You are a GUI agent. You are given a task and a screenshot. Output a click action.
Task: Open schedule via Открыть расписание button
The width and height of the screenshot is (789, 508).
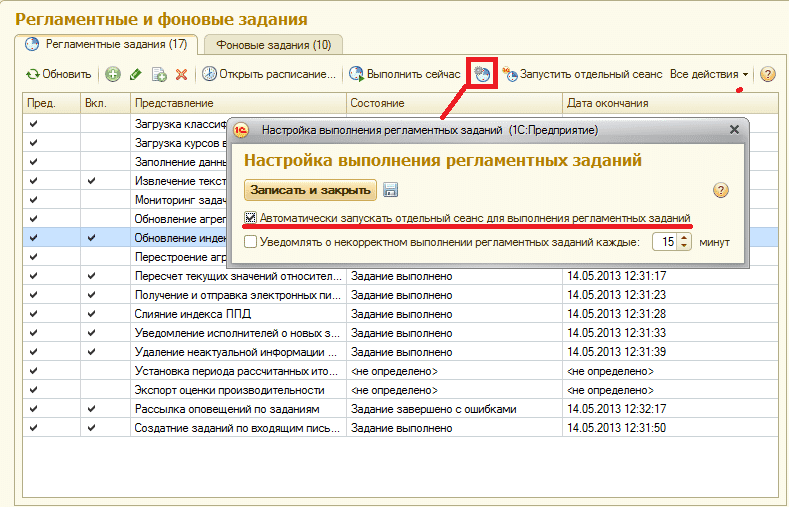tap(269, 74)
